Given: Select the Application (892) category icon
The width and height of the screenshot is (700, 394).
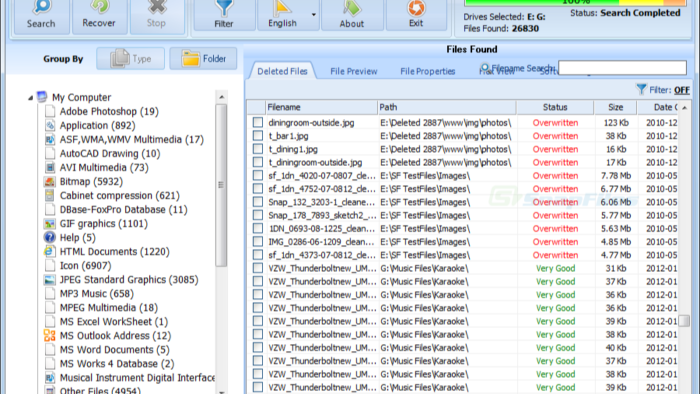Looking at the screenshot, I should (x=50, y=125).
